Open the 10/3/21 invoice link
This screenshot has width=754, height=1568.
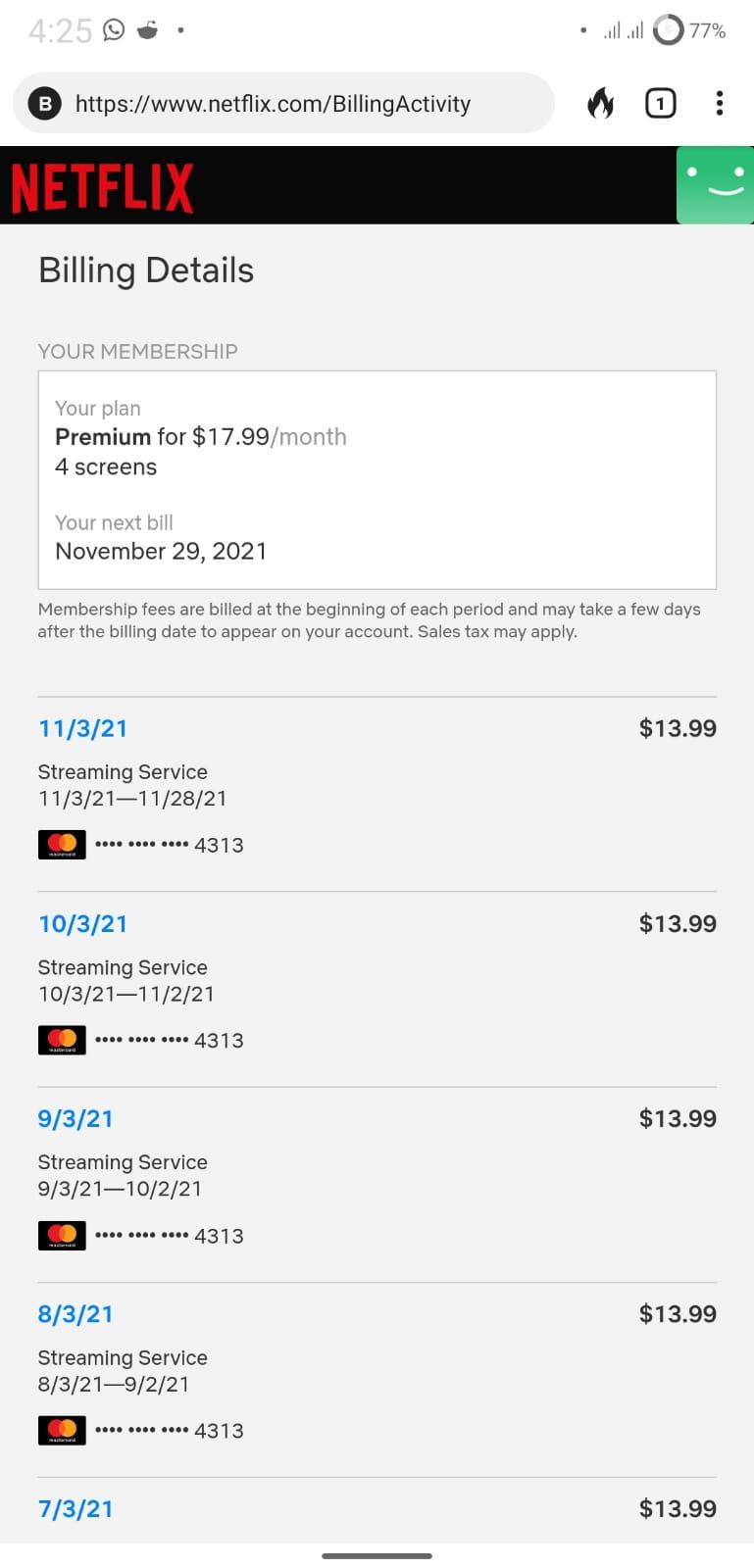83,923
